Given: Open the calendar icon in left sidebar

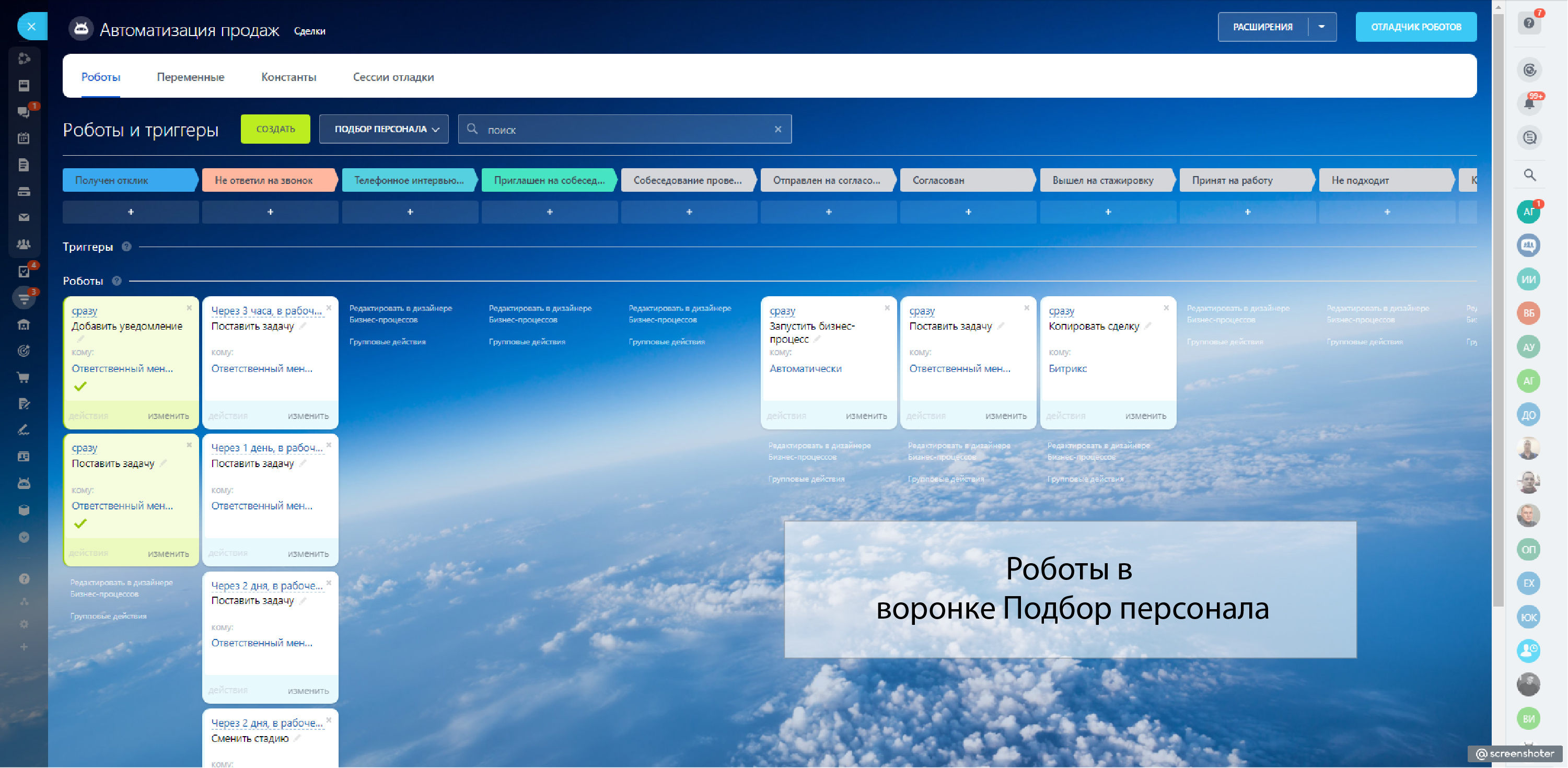Looking at the screenshot, I should (24, 138).
